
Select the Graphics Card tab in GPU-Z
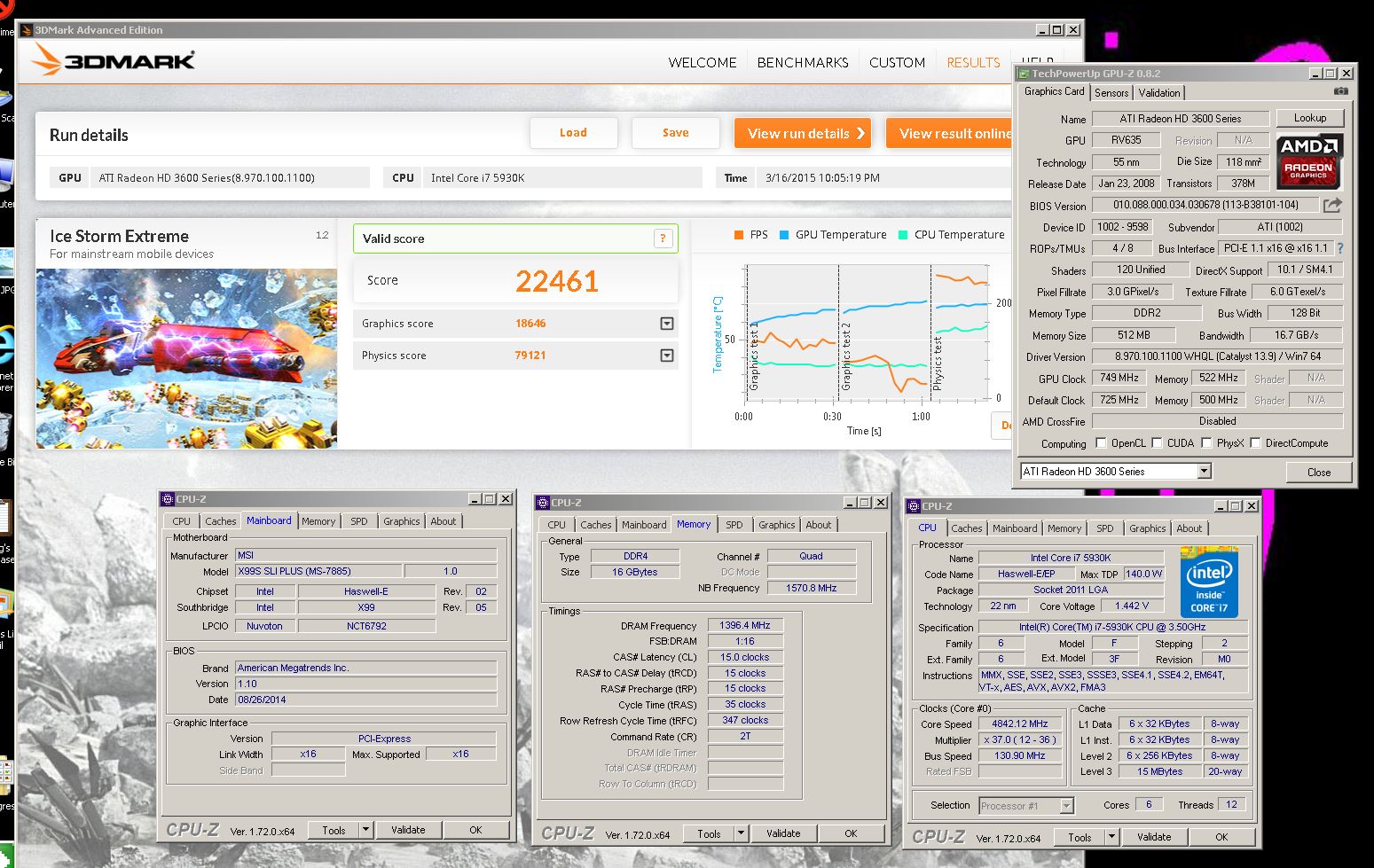(1054, 91)
